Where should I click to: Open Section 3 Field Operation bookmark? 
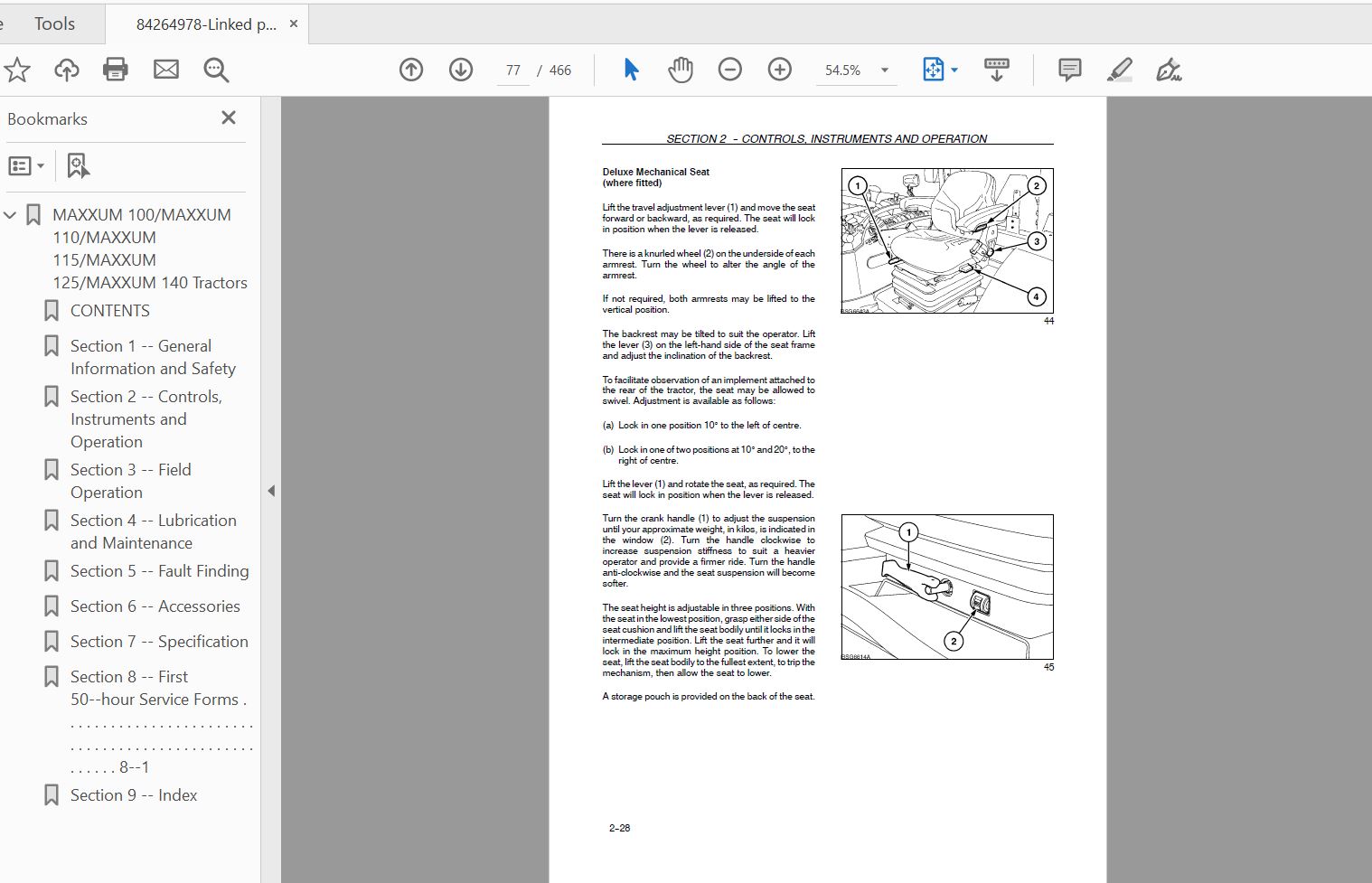click(131, 481)
